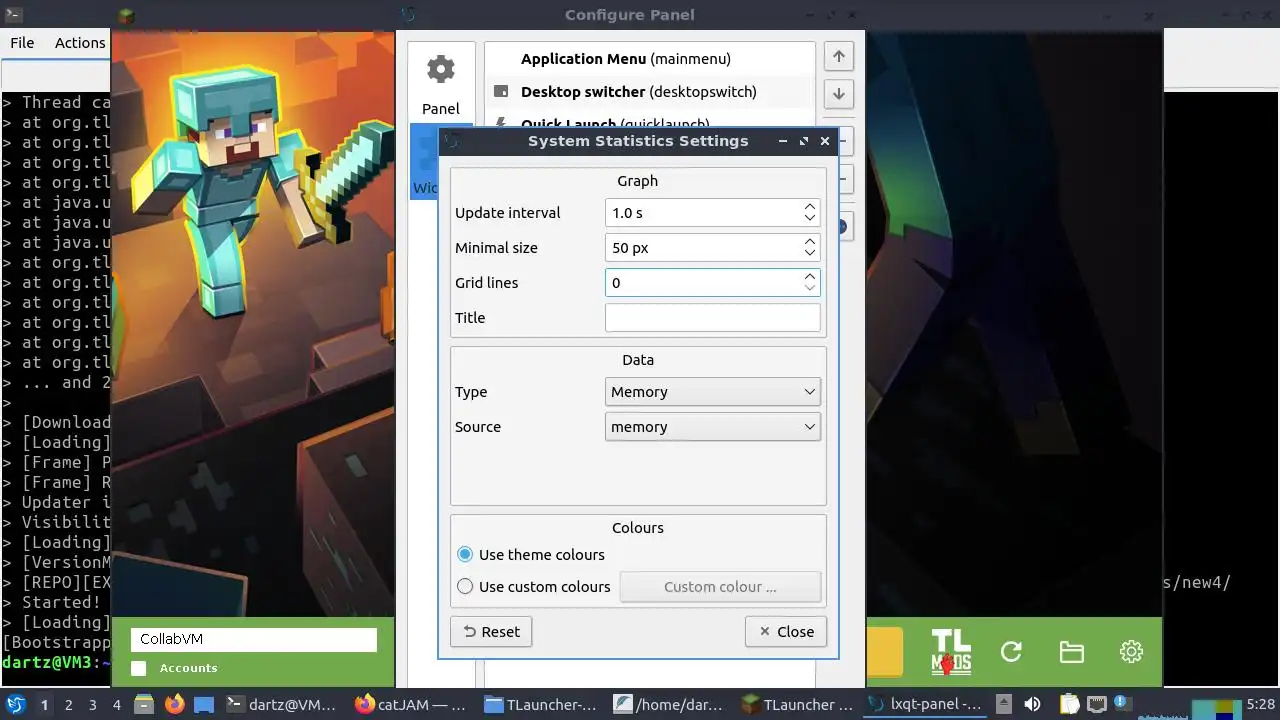Click the Custom colour button

[720, 587]
